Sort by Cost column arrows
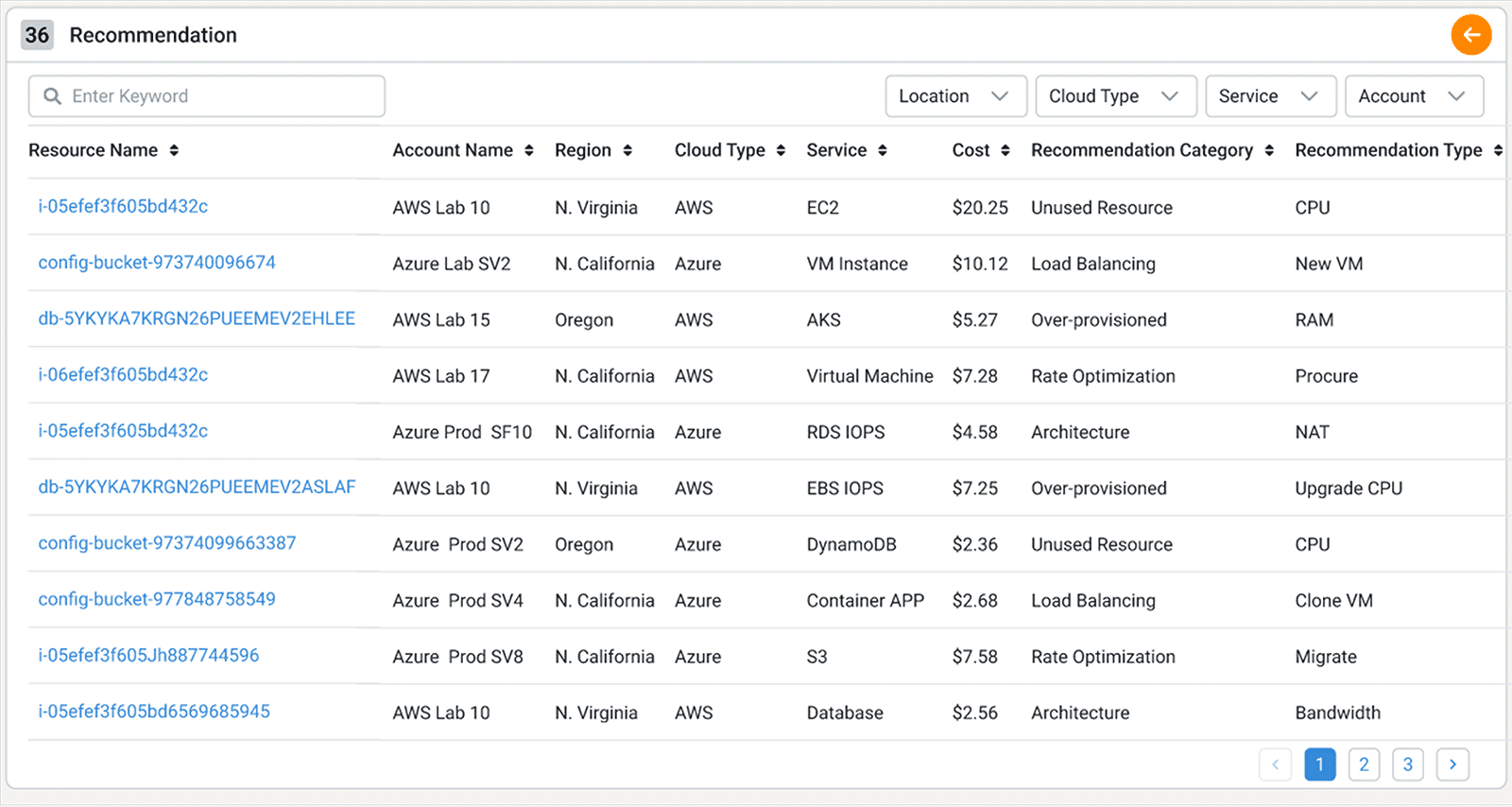 (1005, 150)
